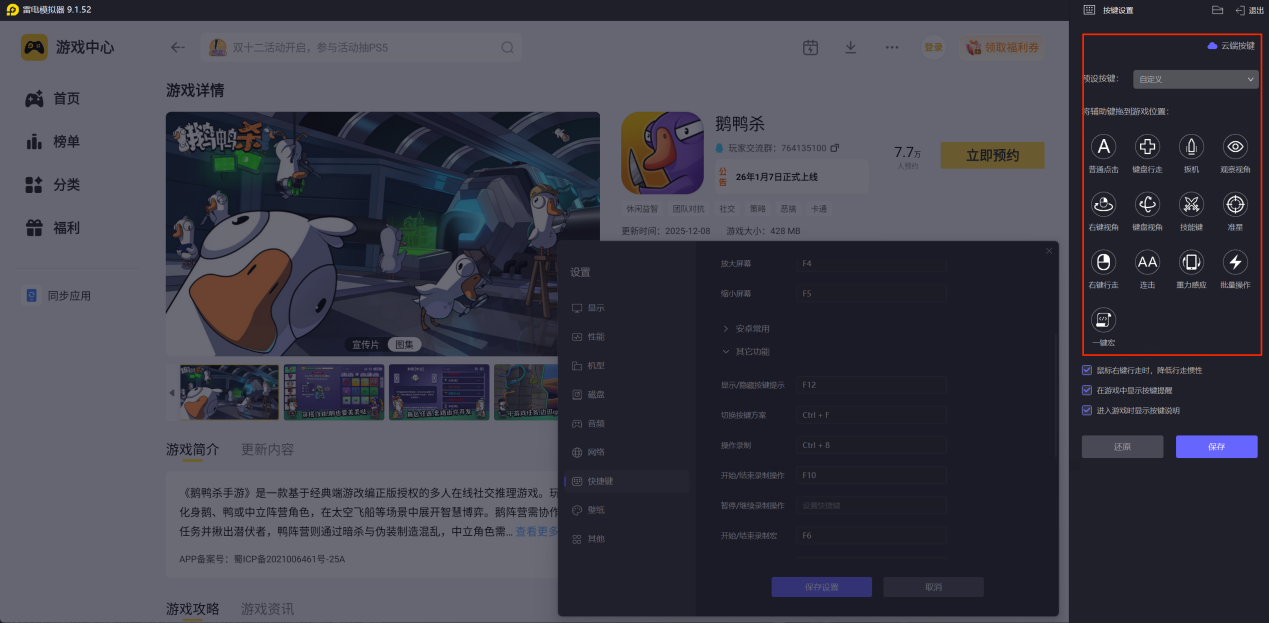Click the search magnifier icon in the search bar
The height and width of the screenshot is (623, 1269).
(508, 47)
